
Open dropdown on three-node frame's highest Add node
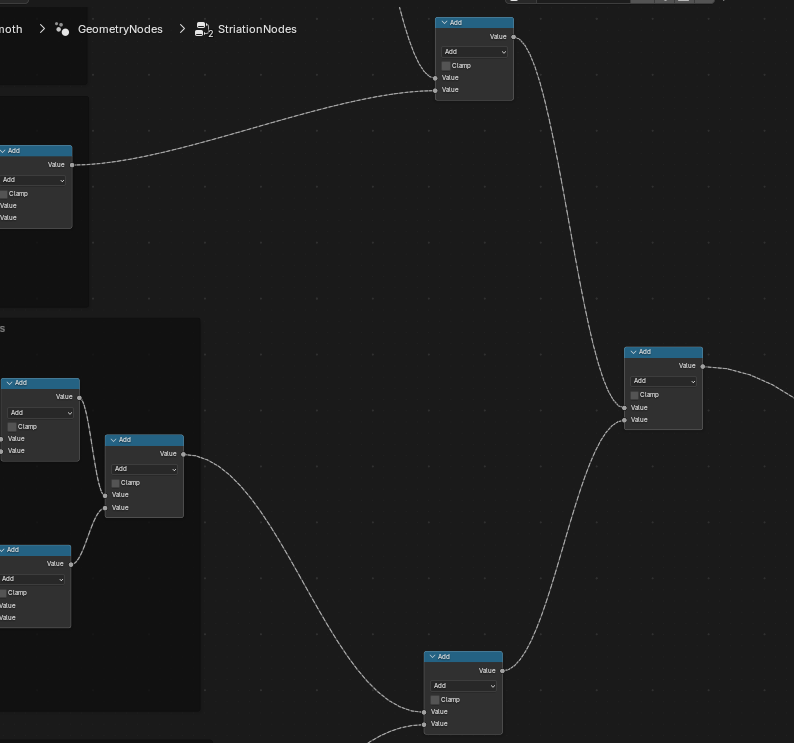click(41, 413)
